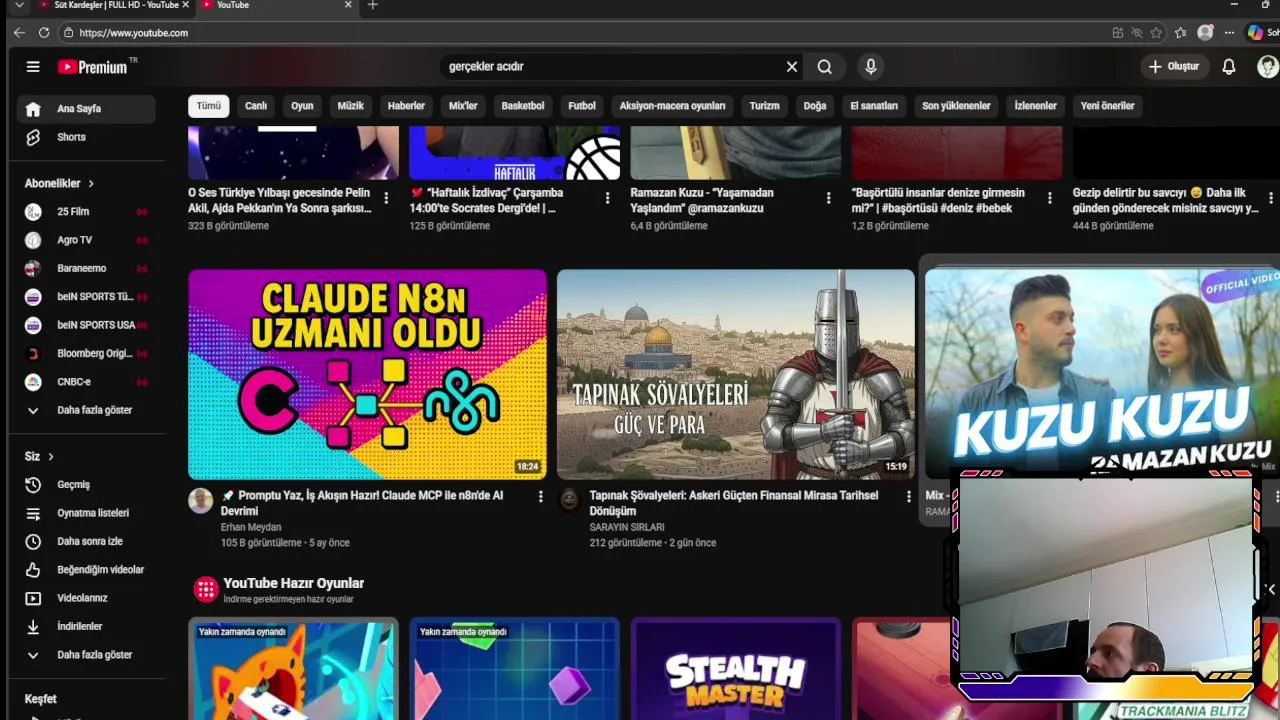Select the Oyun filter chip
Screen dimensions: 1280x720
coord(302,106)
